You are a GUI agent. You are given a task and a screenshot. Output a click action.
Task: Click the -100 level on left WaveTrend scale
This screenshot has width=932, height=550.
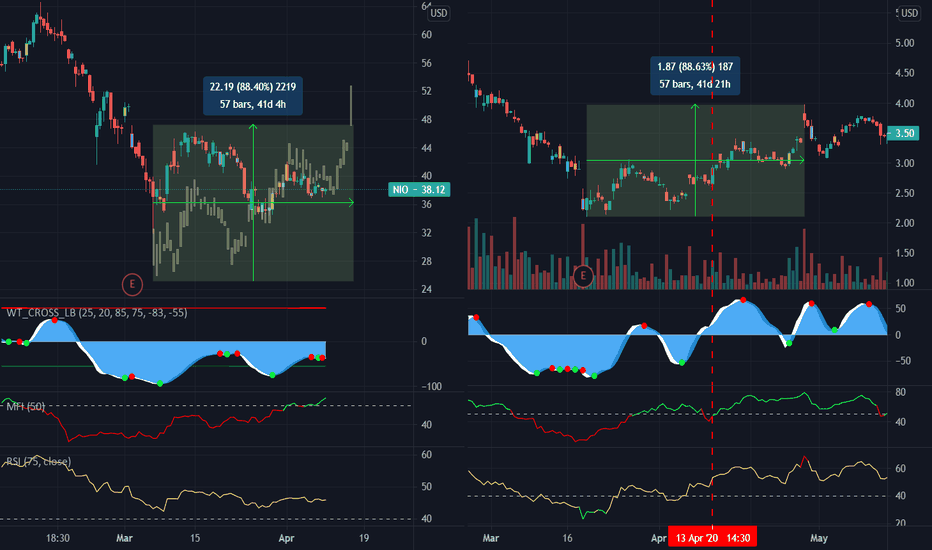[x=430, y=386]
